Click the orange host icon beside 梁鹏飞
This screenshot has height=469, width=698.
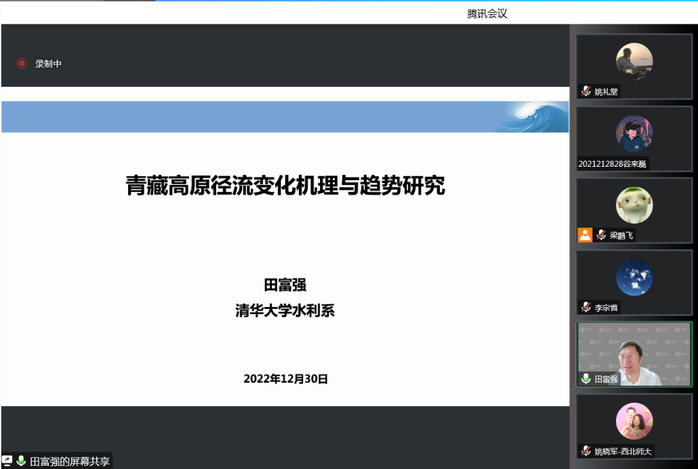pos(585,235)
